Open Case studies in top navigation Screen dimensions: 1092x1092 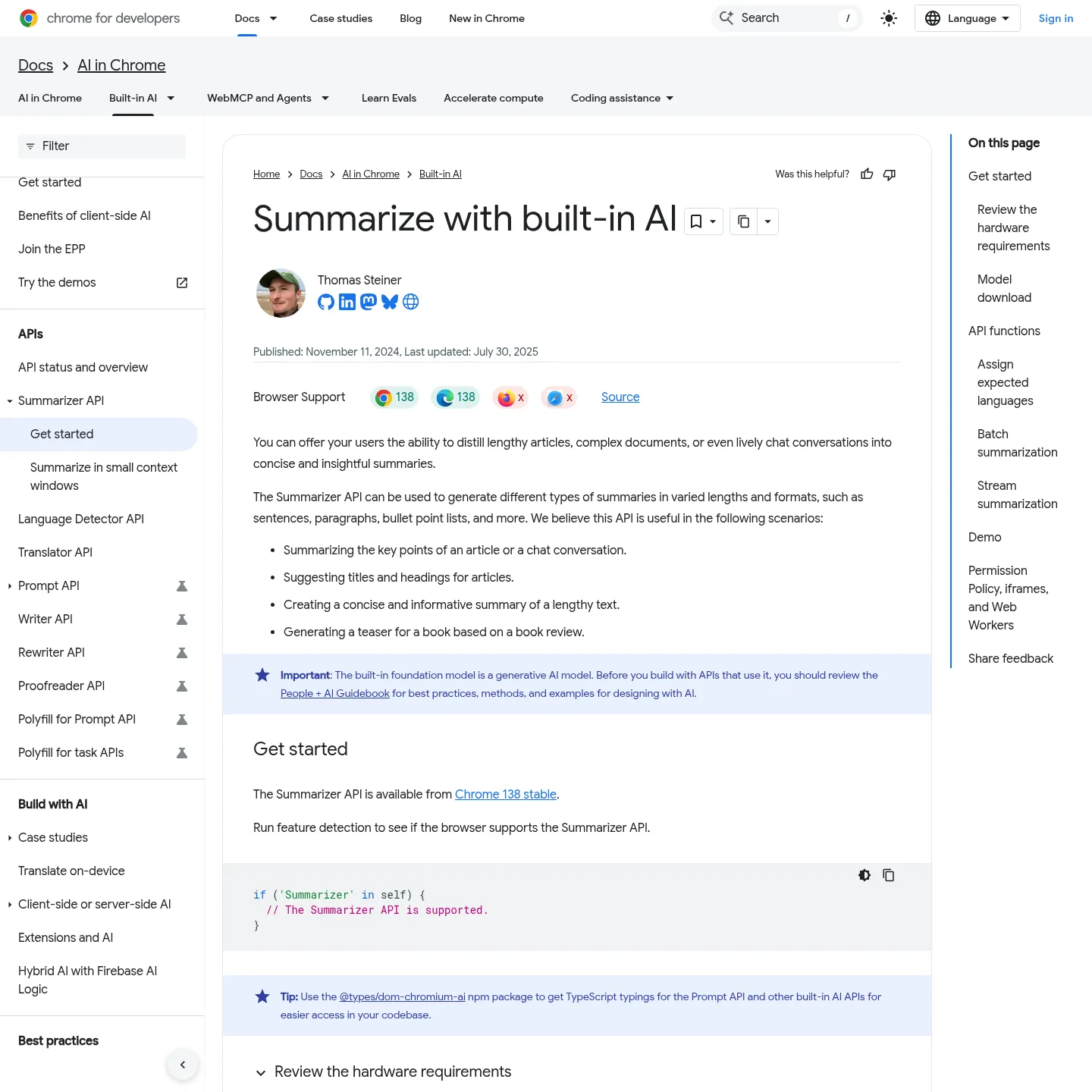point(341,18)
